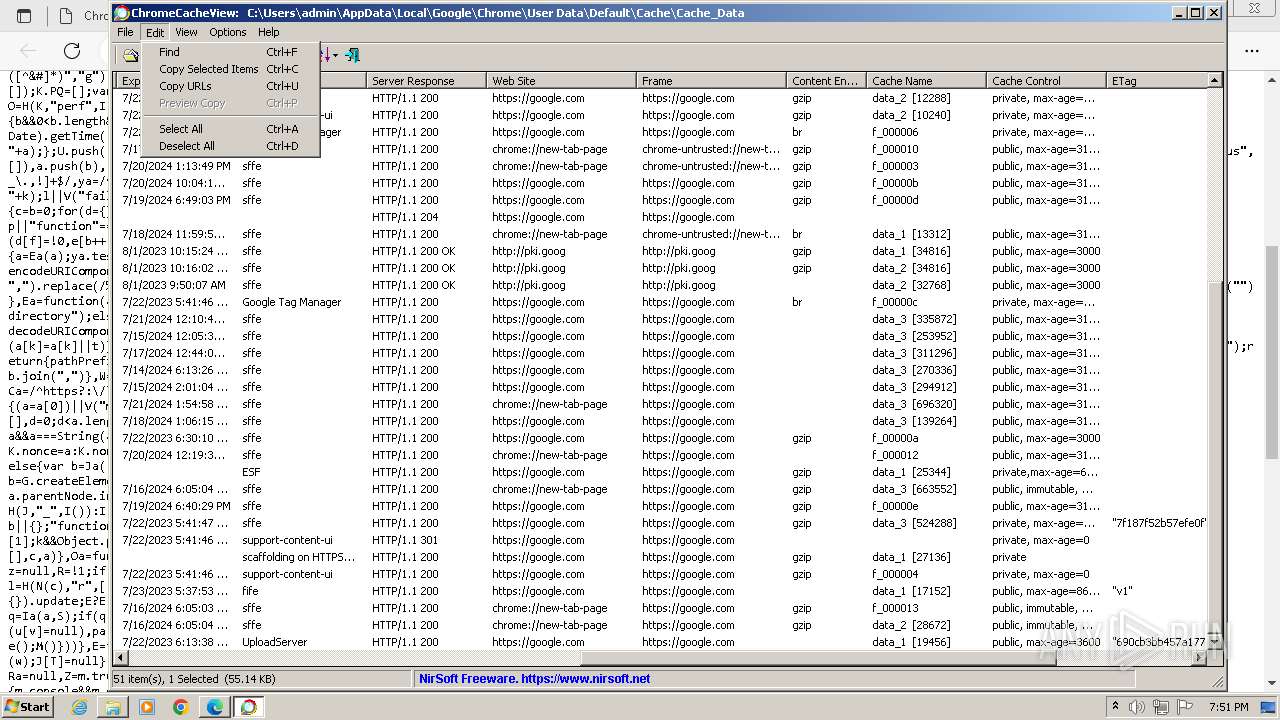Click the taskbar clock showing 7:51 PM

click(x=1230, y=707)
